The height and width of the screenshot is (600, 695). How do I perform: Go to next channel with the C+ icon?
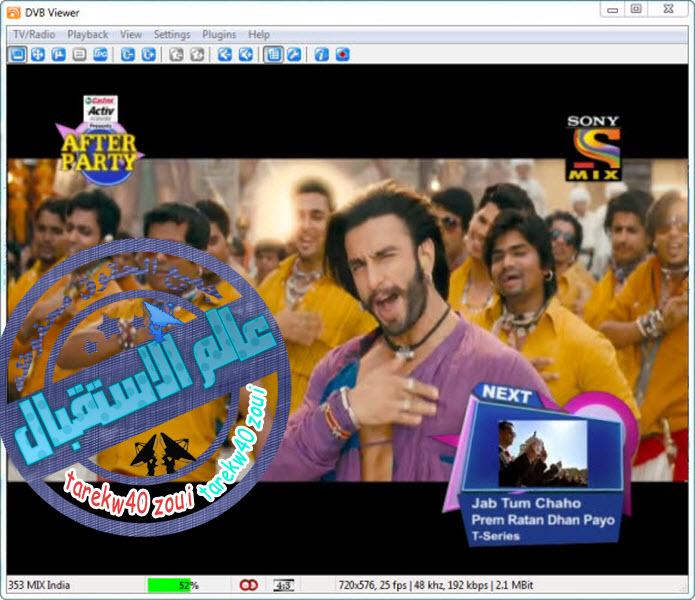148,55
